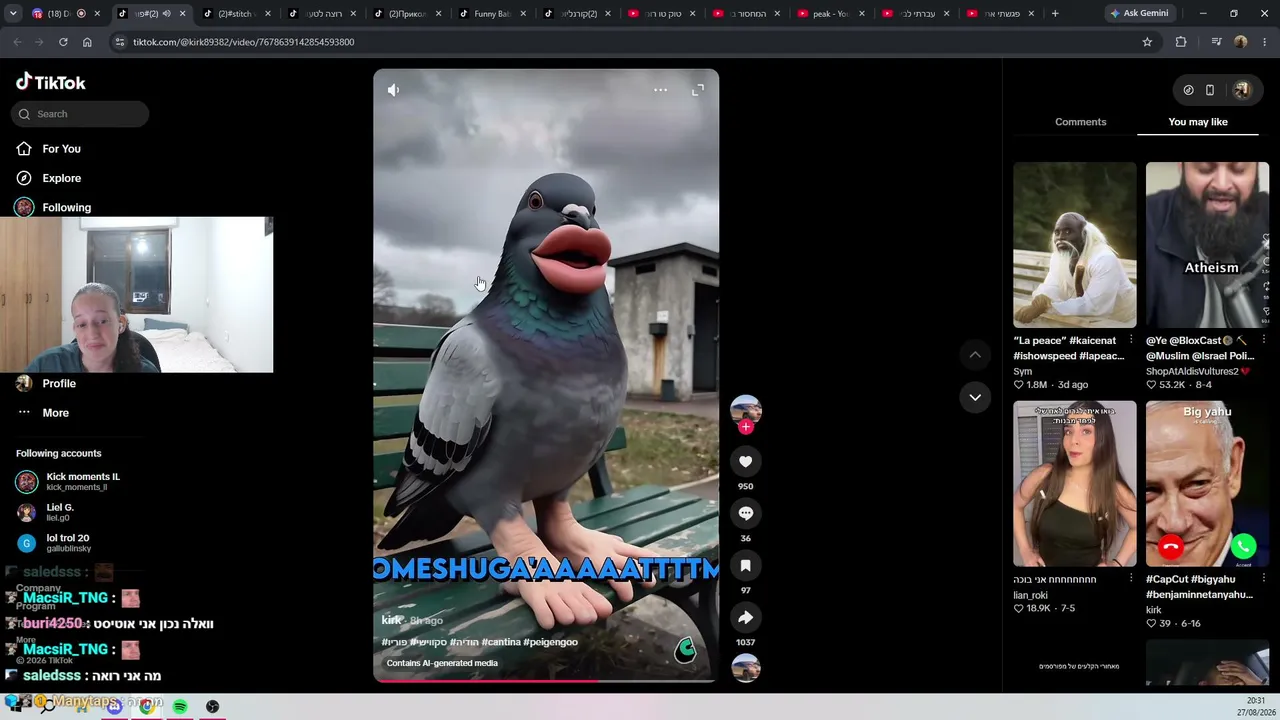Screen dimensions: 1280x720
Task: Open the For You feed
Action: click(x=62, y=149)
